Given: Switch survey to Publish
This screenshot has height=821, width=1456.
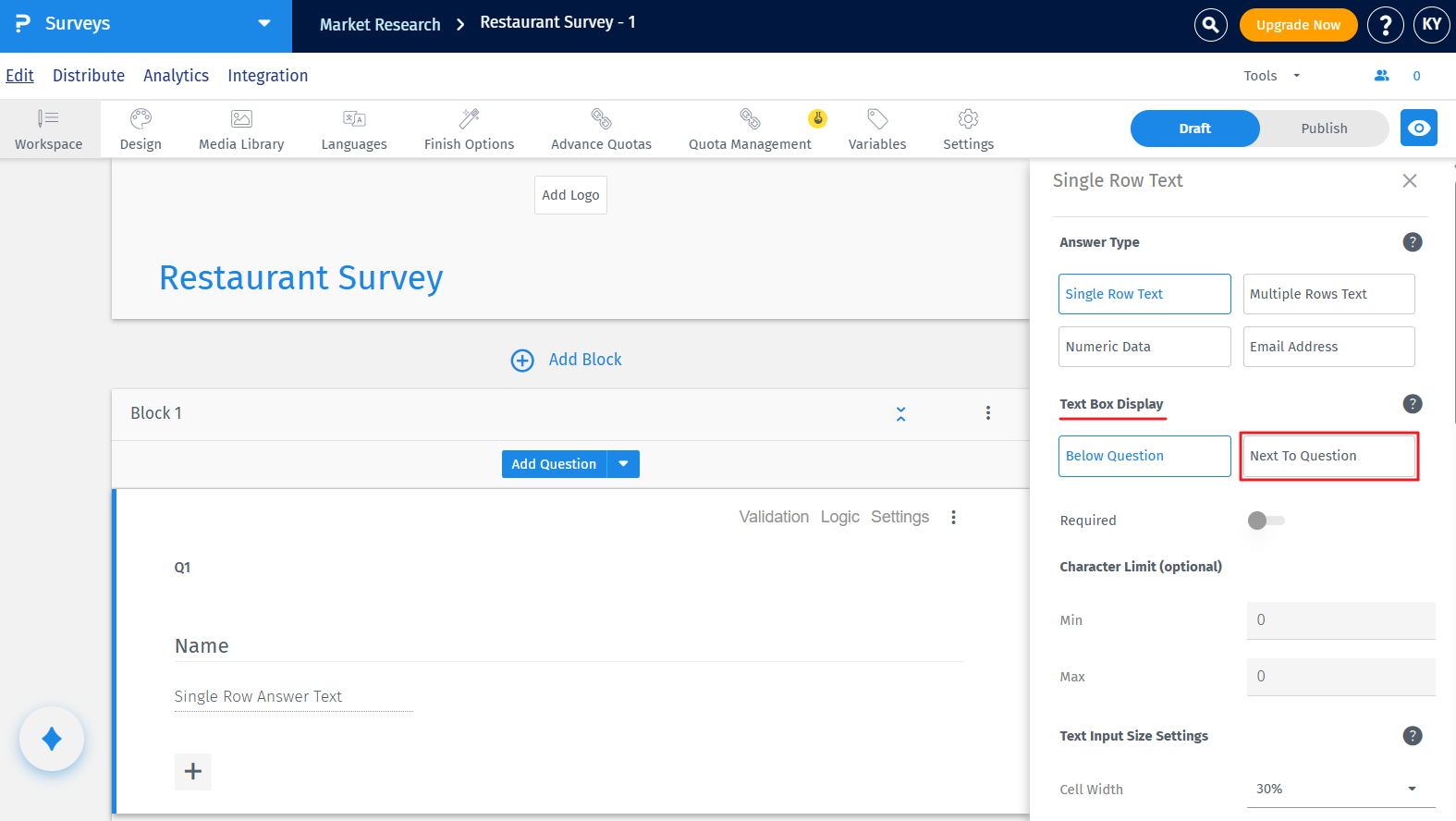Looking at the screenshot, I should (x=1324, y=129).
